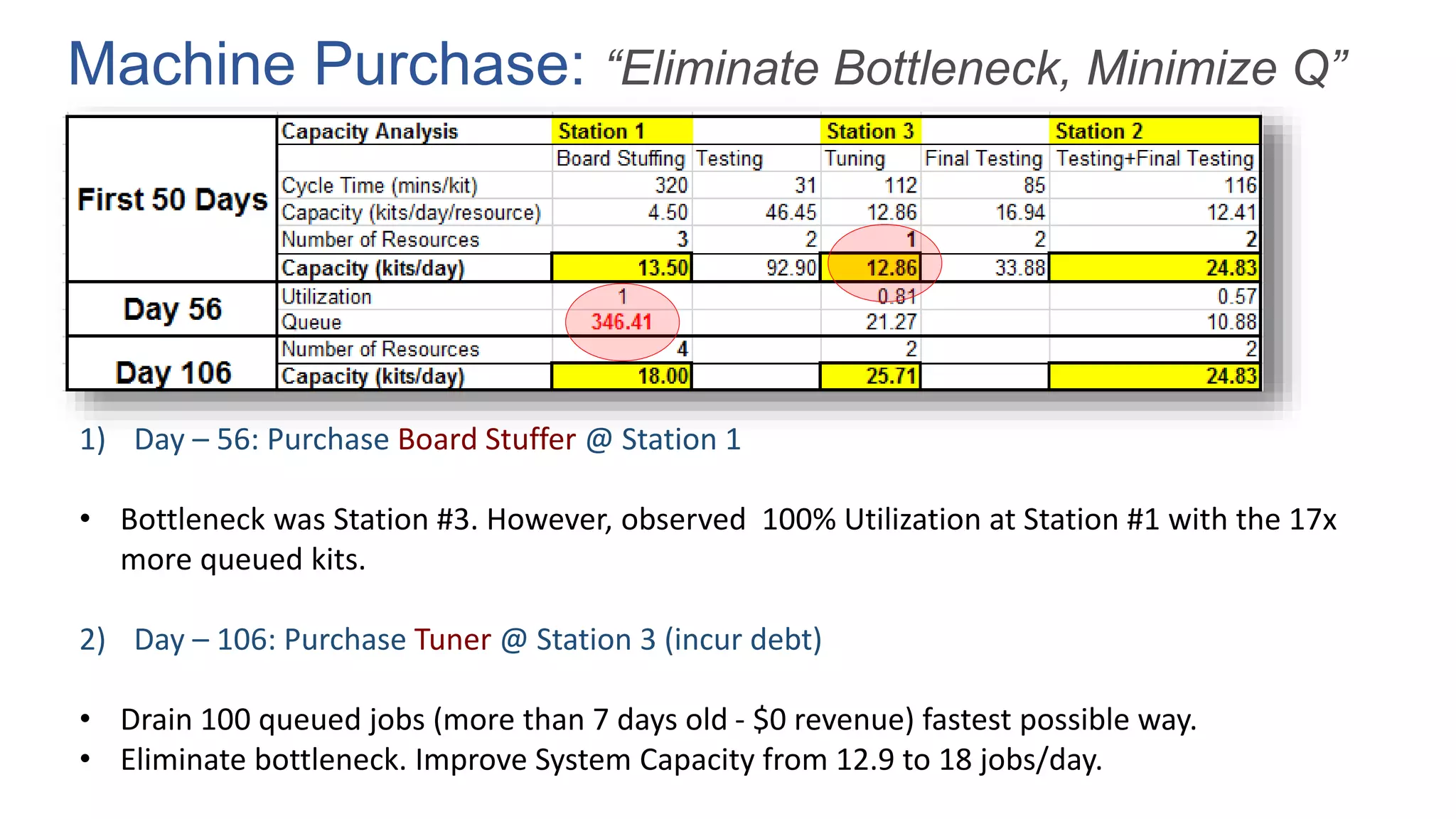Image resolution: width=1456 pixels, height=819 pixels.
Task: Click the subtitle 'Eliminate Bottleneck, Minimize Q'
Action: click(977, 68)
